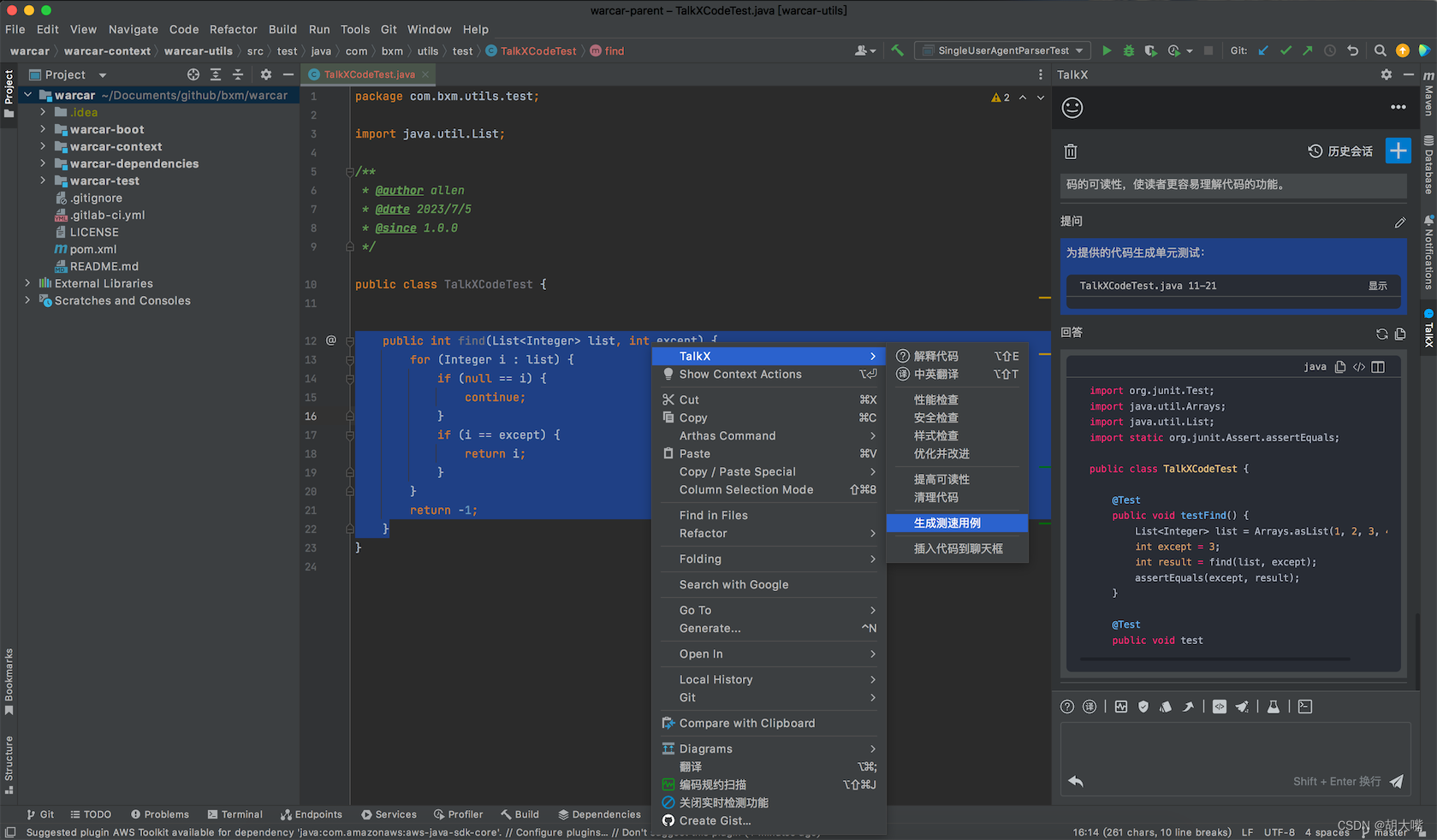Open the three-dot menu in TalkX header
Screen dimensions: 1437x840
coord(1398,107)
